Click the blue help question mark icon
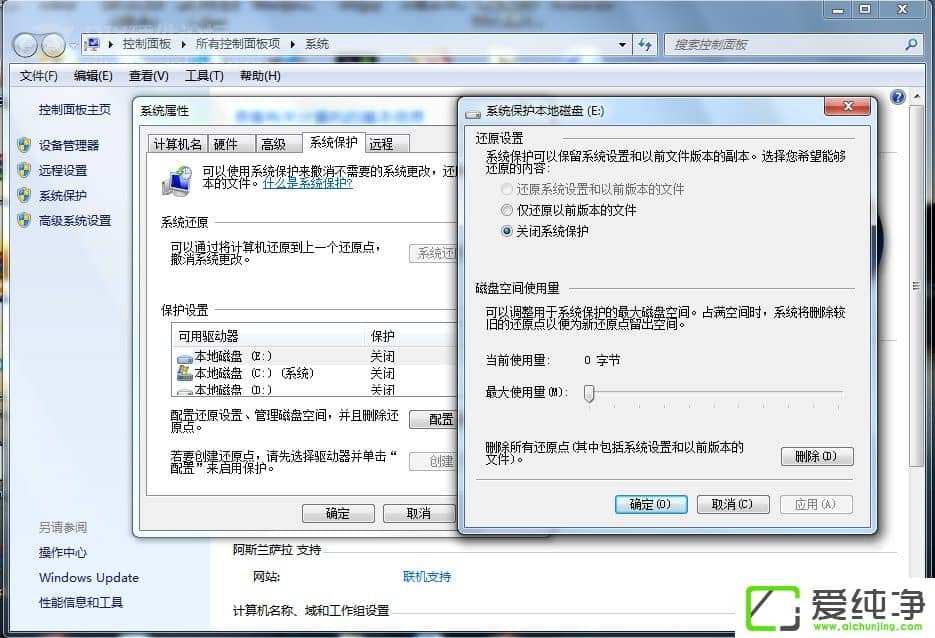935x638 pixels. click(897, 96)
